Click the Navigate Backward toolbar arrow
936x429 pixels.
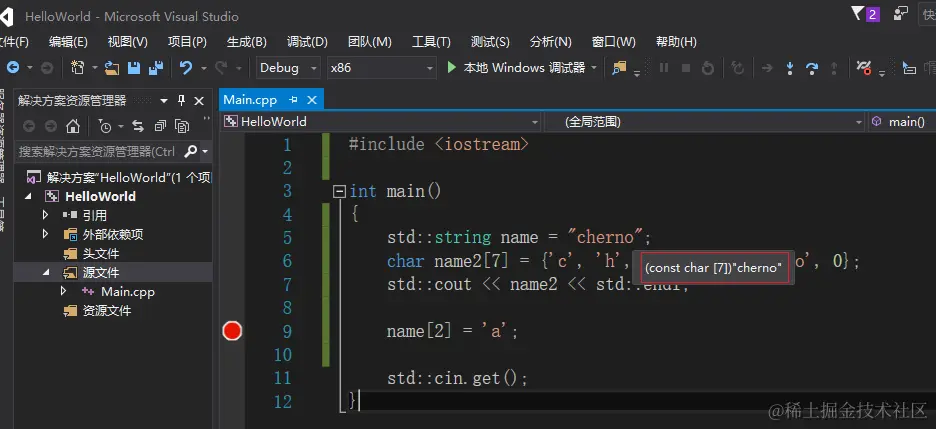pos(13,68)
